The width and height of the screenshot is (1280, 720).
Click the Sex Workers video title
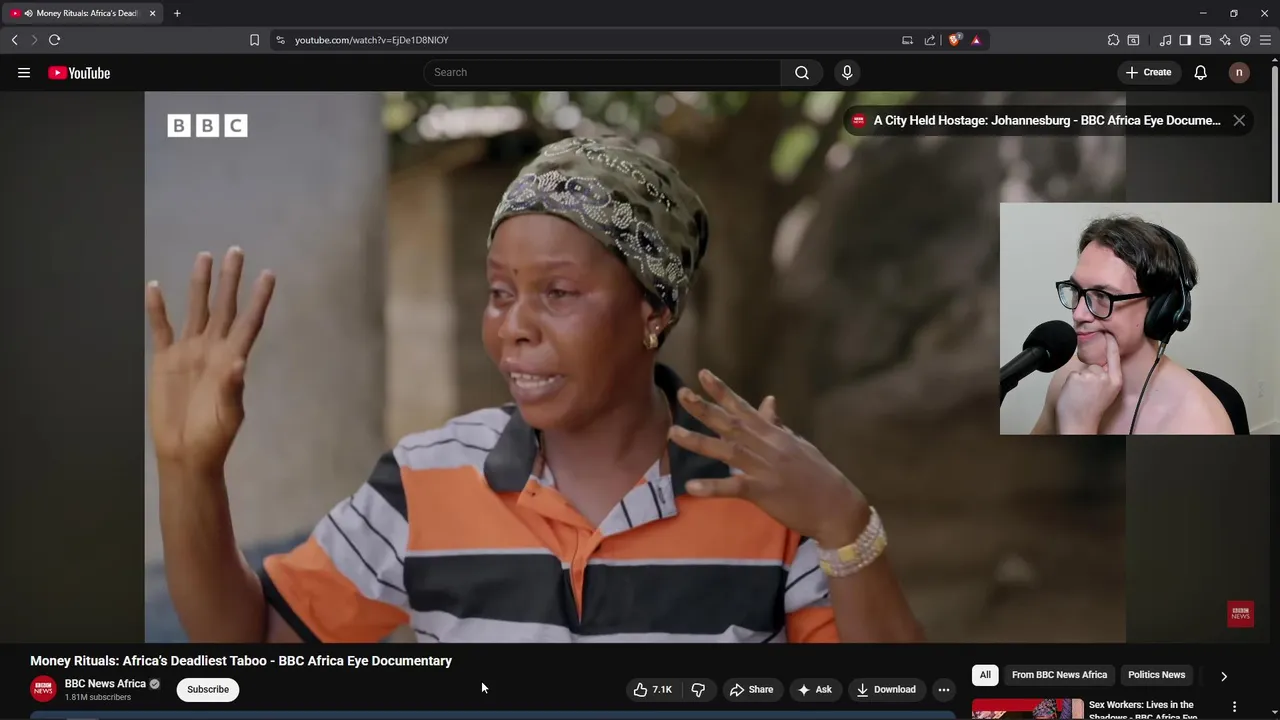point(1141,710)
